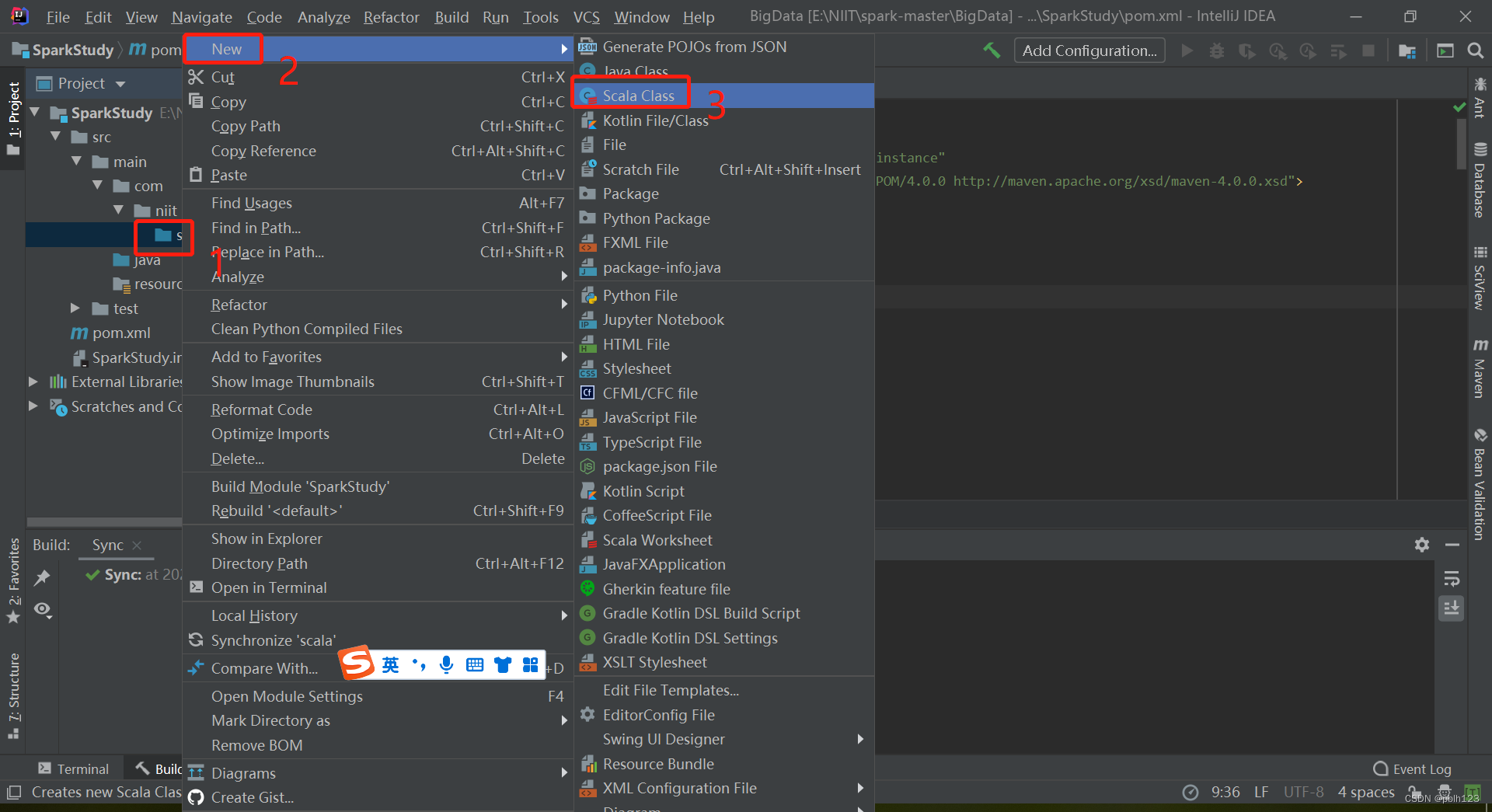Open Local History submenu
The image size is (1492, 812).
point(378,615)
